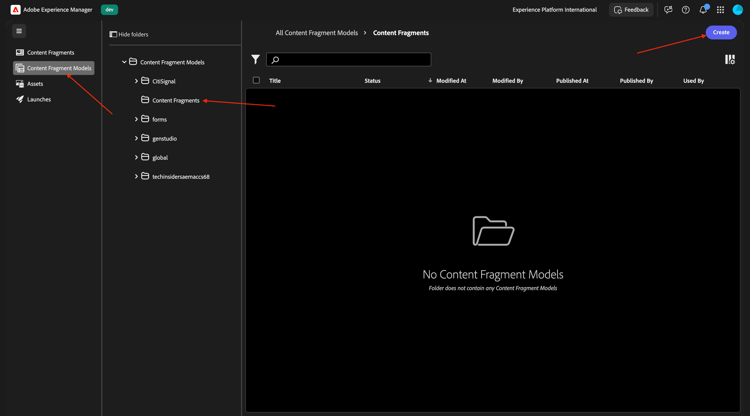The height and width of the screenshot is (416, 750).
Task: Open column settings icon
Action: tap(729, 59)
